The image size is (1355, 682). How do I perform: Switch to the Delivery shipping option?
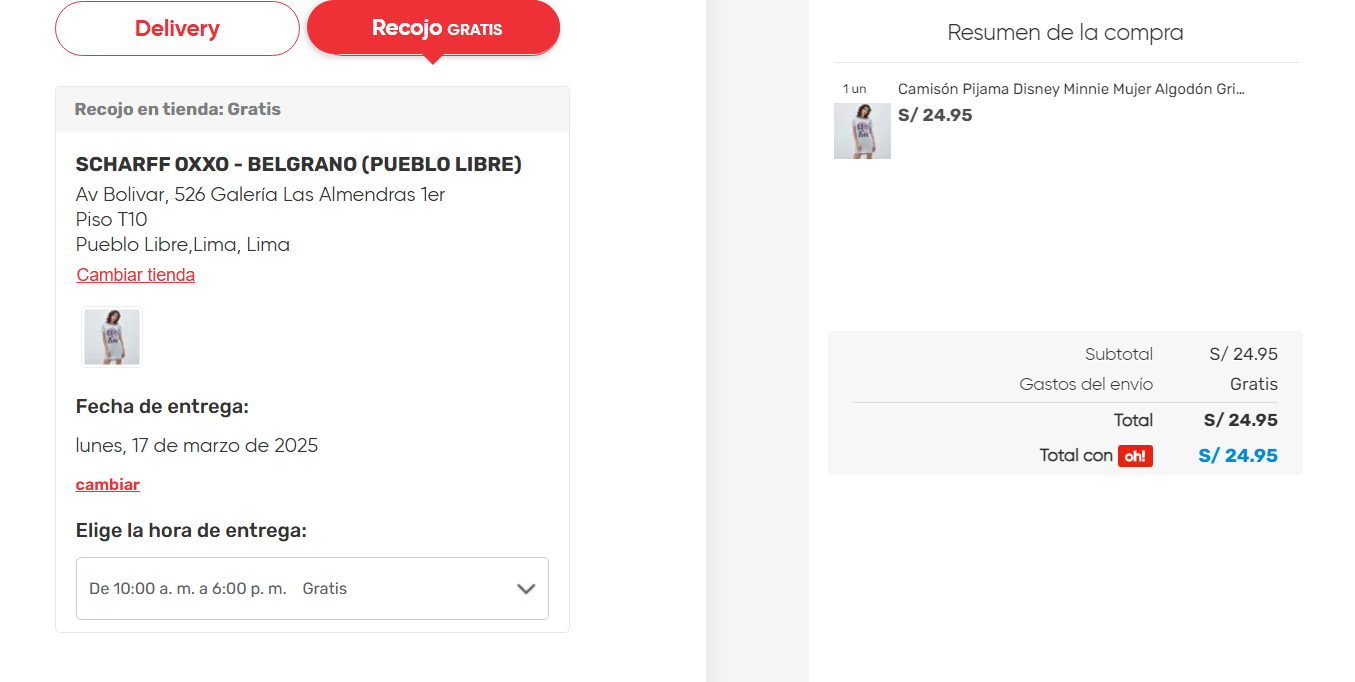pyautogui.click(x=177, y=29)
